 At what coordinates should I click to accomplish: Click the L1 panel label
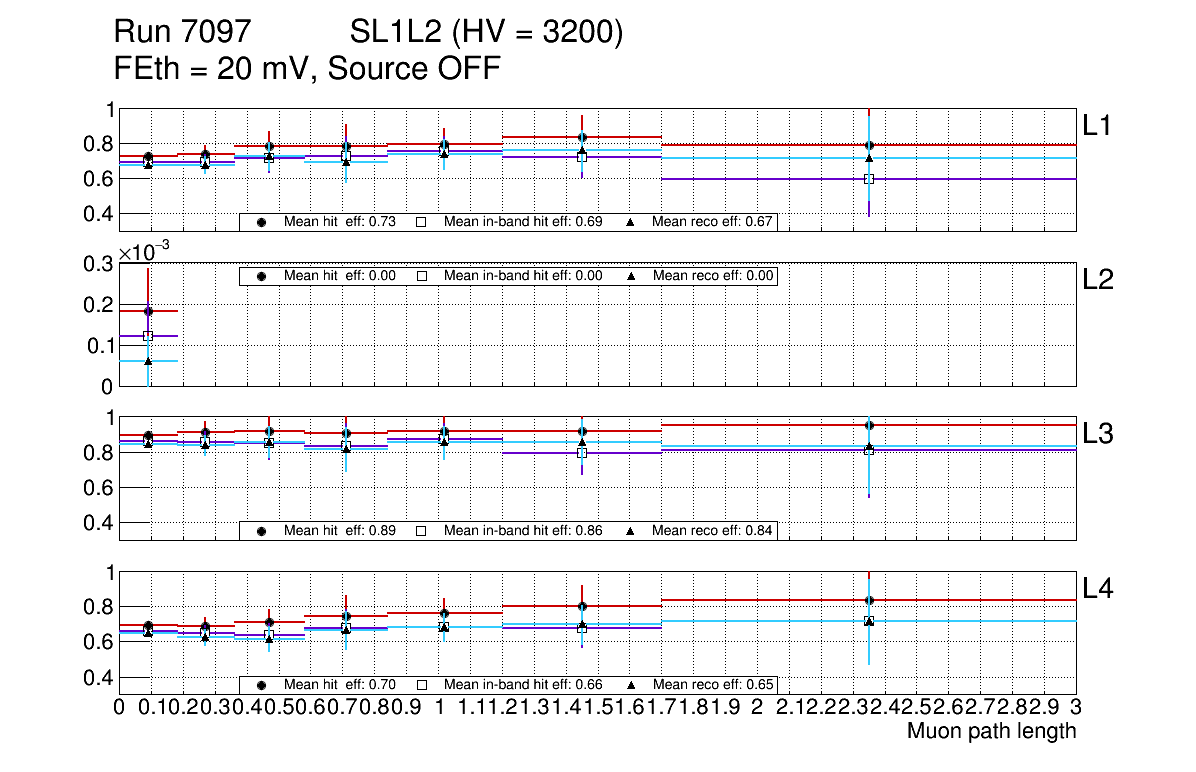tap(1095, 126)
